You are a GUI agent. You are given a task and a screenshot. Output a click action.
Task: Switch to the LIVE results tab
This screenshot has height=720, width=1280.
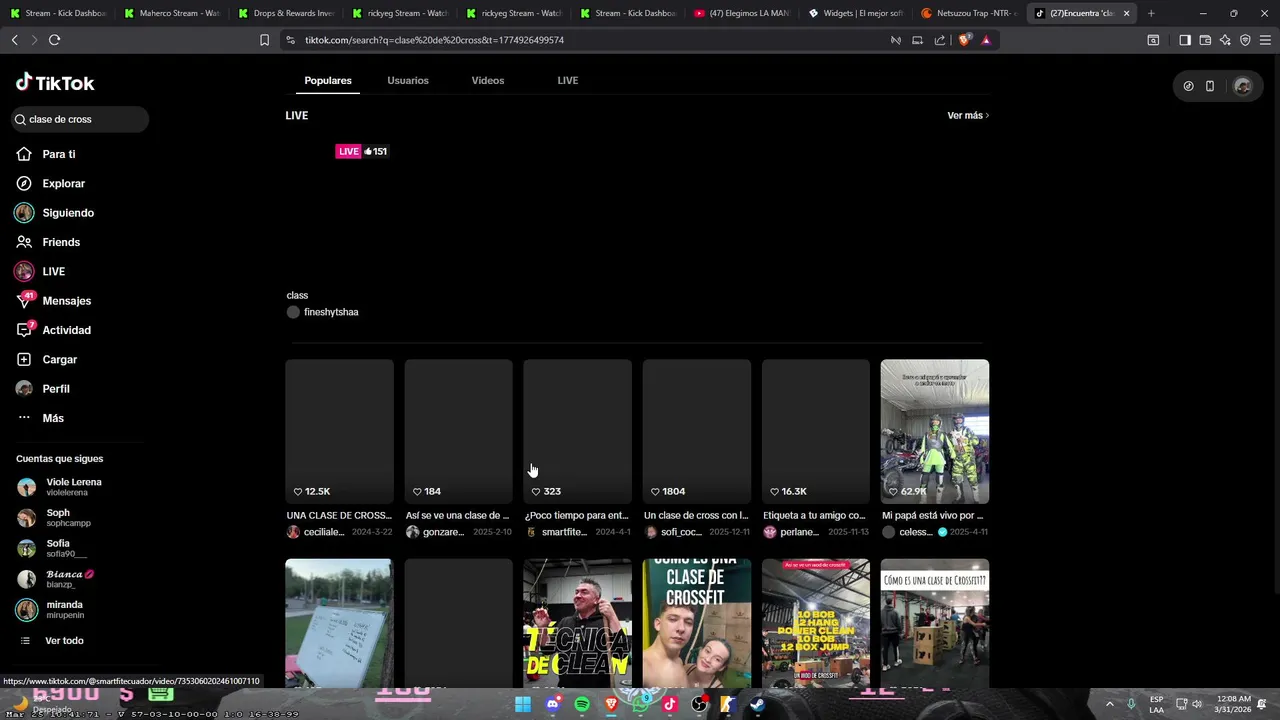coord(568,80)
